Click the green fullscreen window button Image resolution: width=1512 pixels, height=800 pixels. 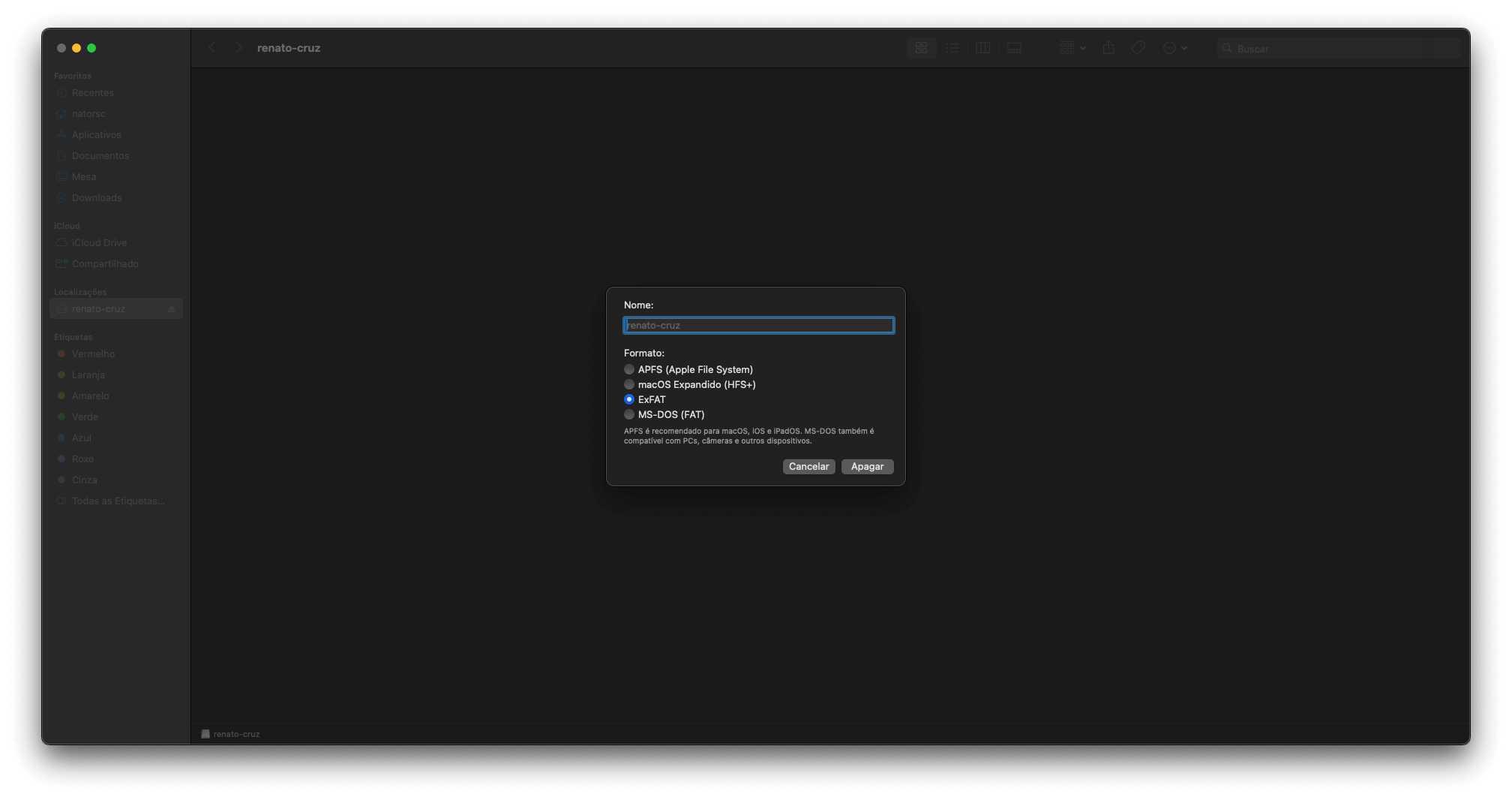click(91, 48)
